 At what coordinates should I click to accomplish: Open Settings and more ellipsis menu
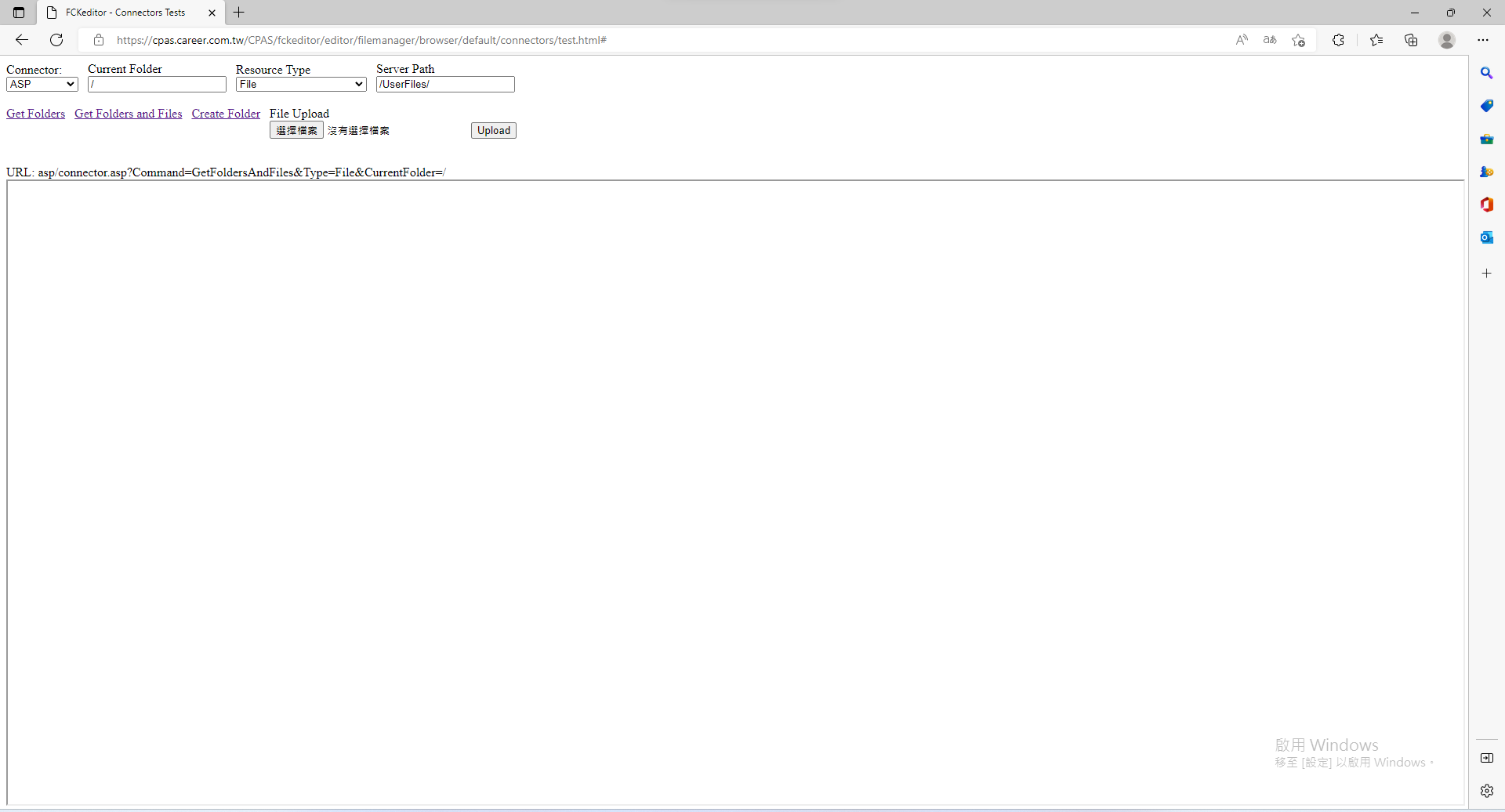click(1483, 40)
